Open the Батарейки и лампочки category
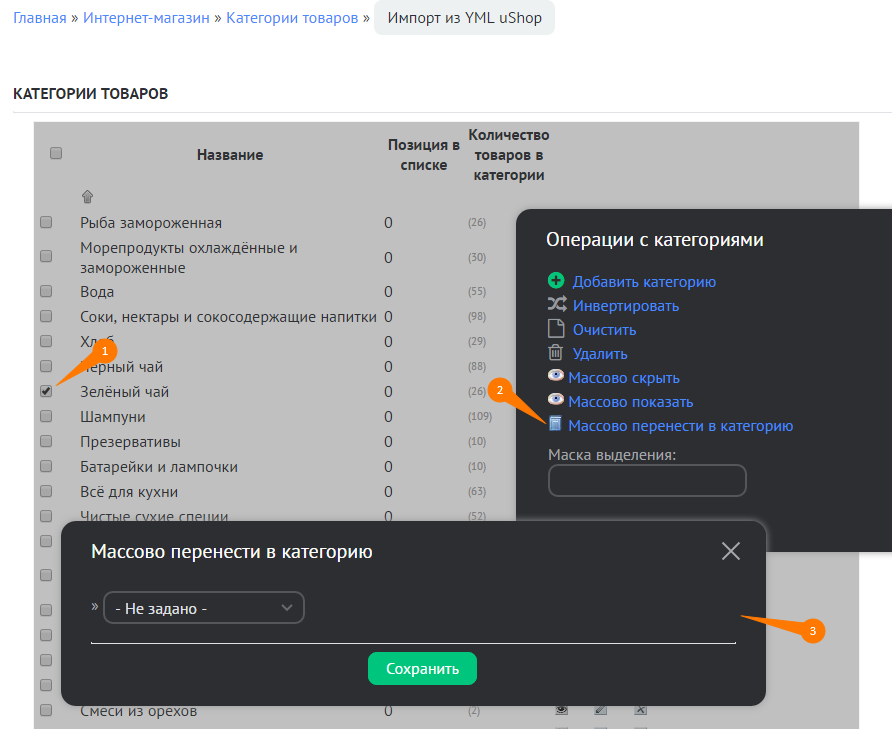This screenshot has width=892, height=729. coord(159,467)
